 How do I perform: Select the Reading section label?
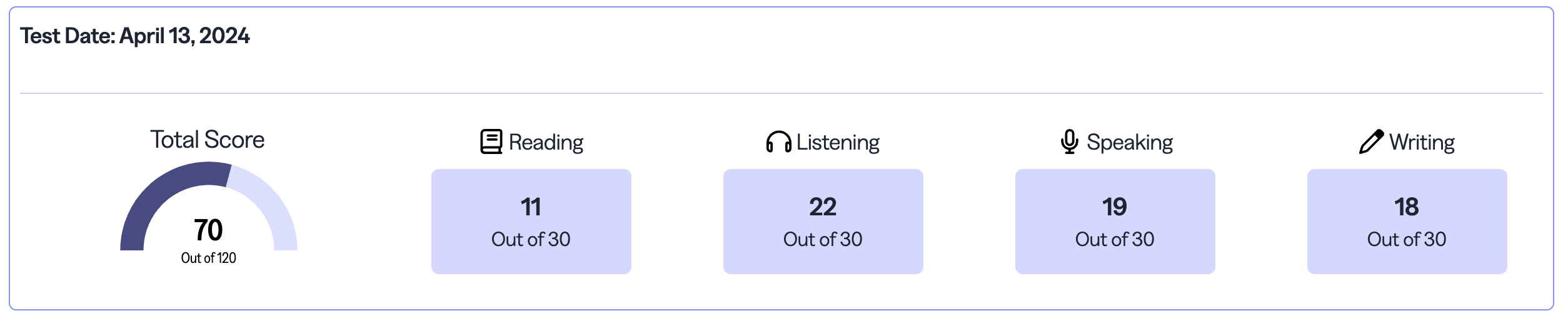(x=546, y=142)
